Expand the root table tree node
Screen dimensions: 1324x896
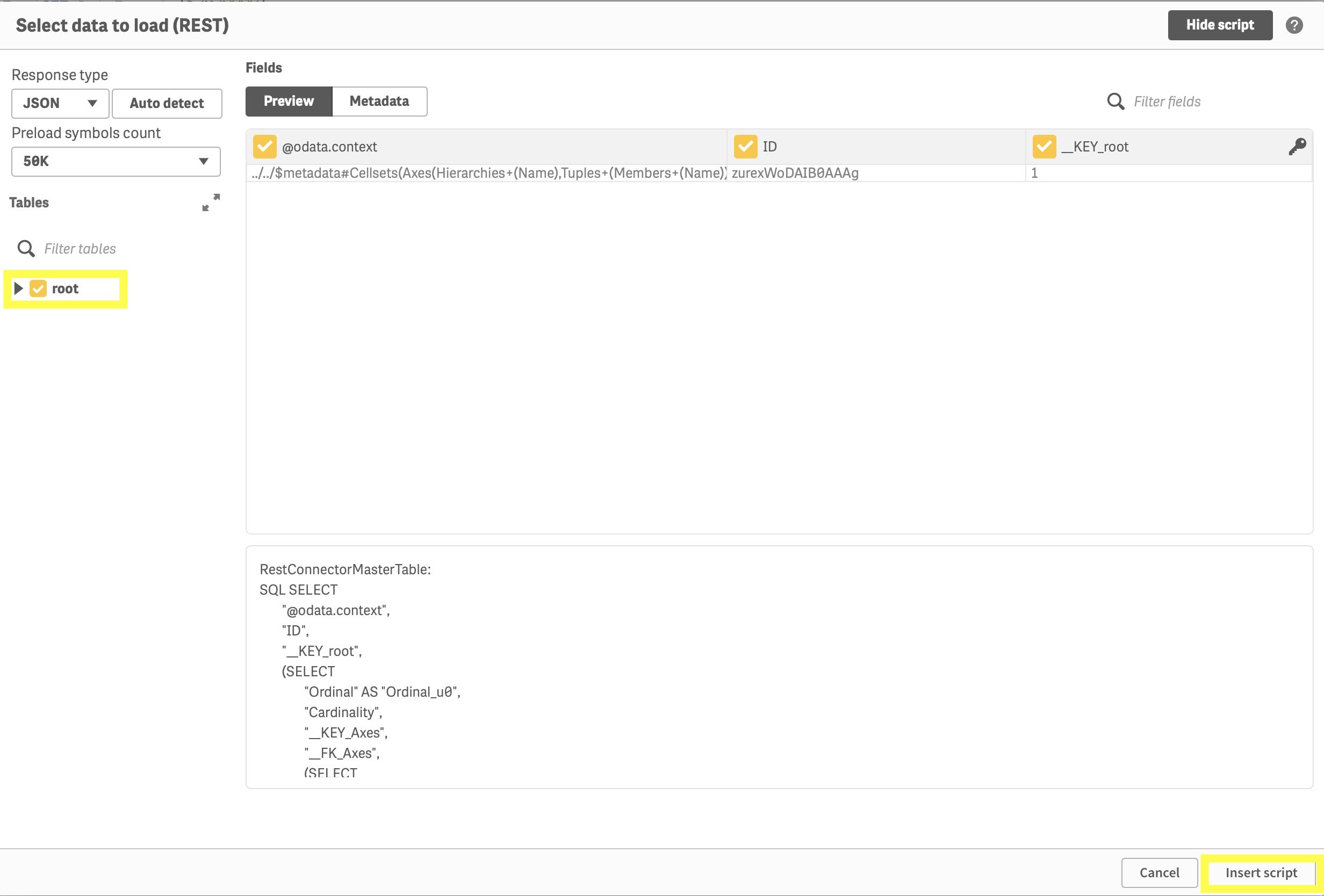[x=18, y=289]
